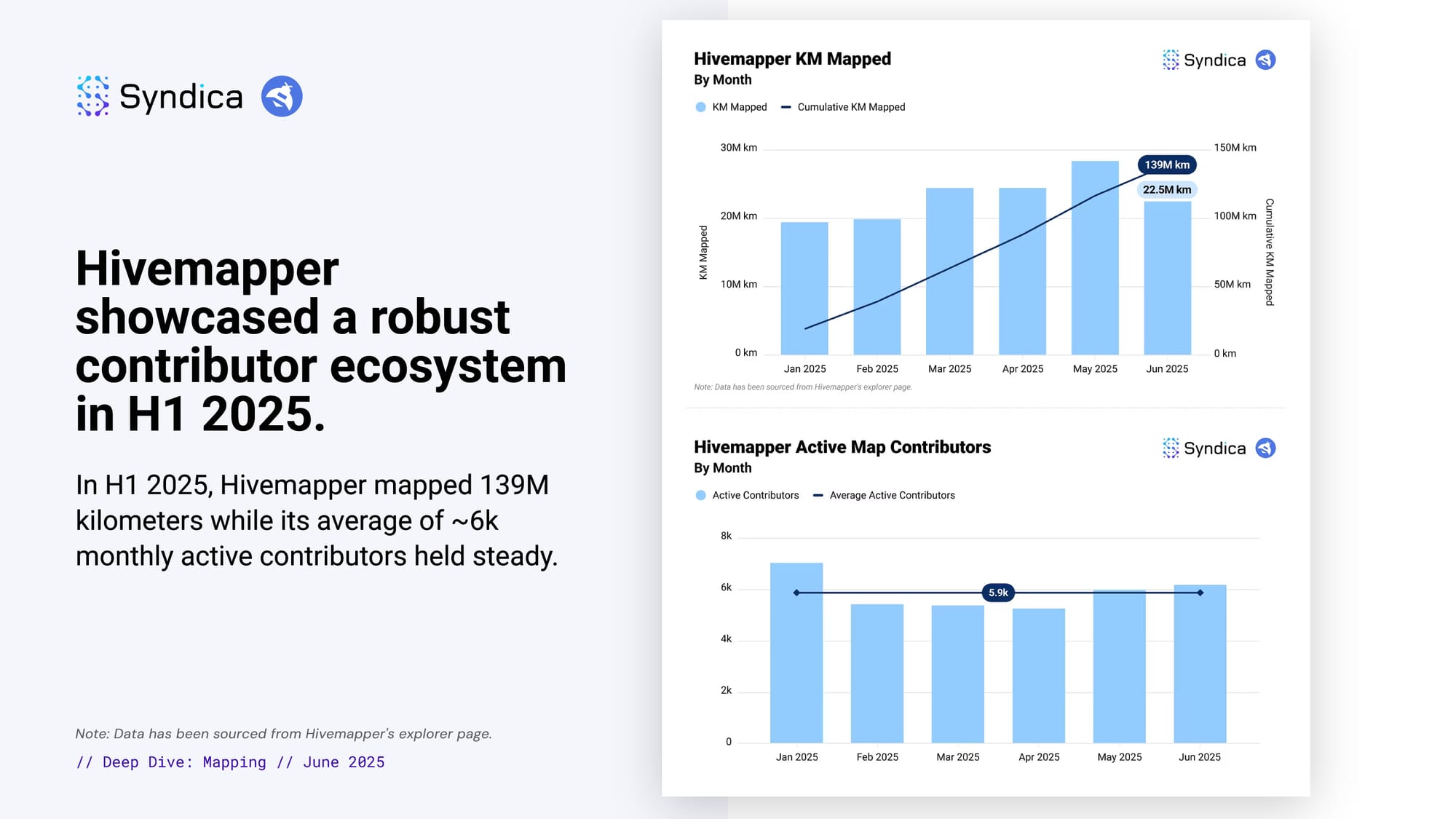Click the Deep Dive: Mapping June 2025 text

click(x=230, y=762)
